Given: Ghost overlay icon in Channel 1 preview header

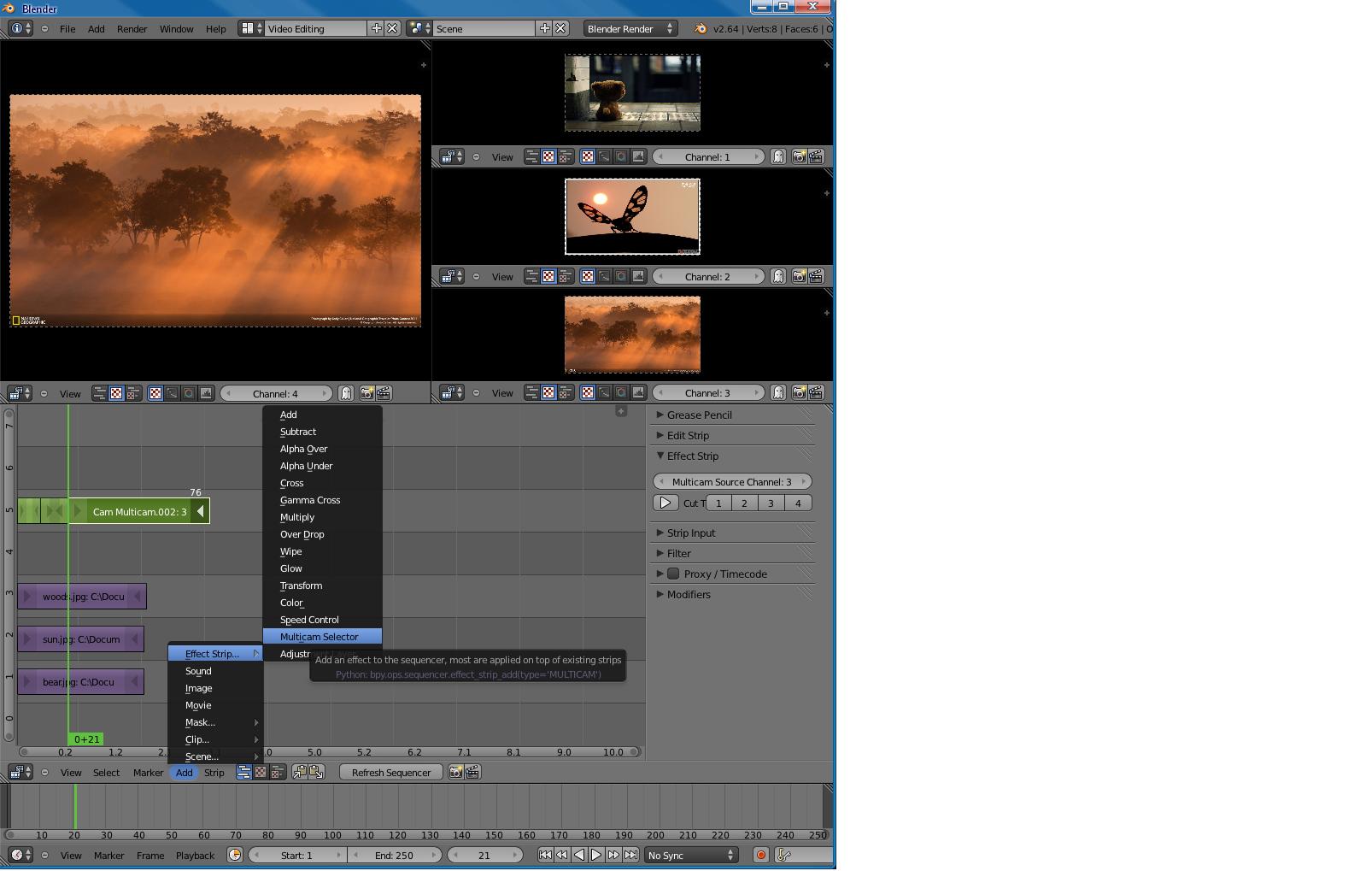Looking at the screenshot, I should [778, 157].
